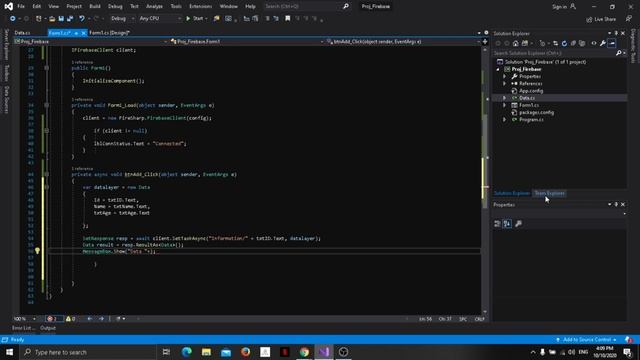Click the Categorized icon in Properties panel
The height and width of the screenshot is (360, 640).
(497, 224)
